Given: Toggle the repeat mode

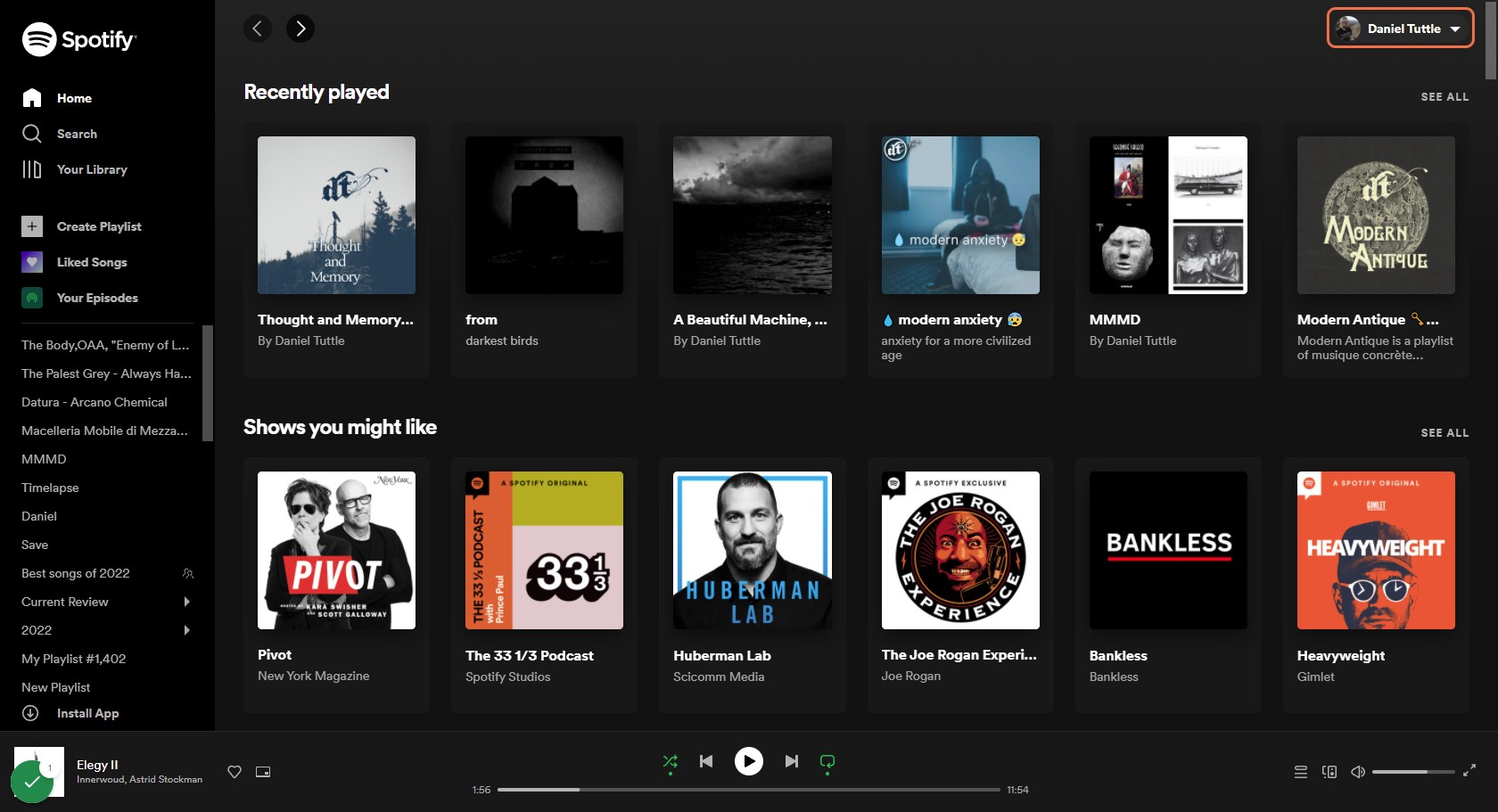Looking at the screenshot, I should 827,761.
